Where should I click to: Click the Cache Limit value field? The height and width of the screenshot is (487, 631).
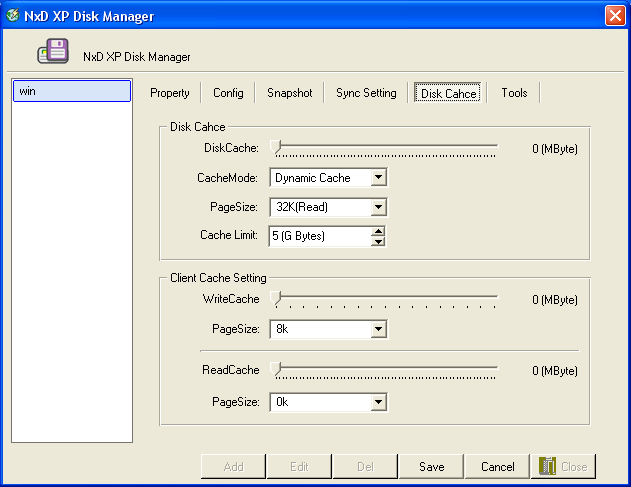(320, 236)
